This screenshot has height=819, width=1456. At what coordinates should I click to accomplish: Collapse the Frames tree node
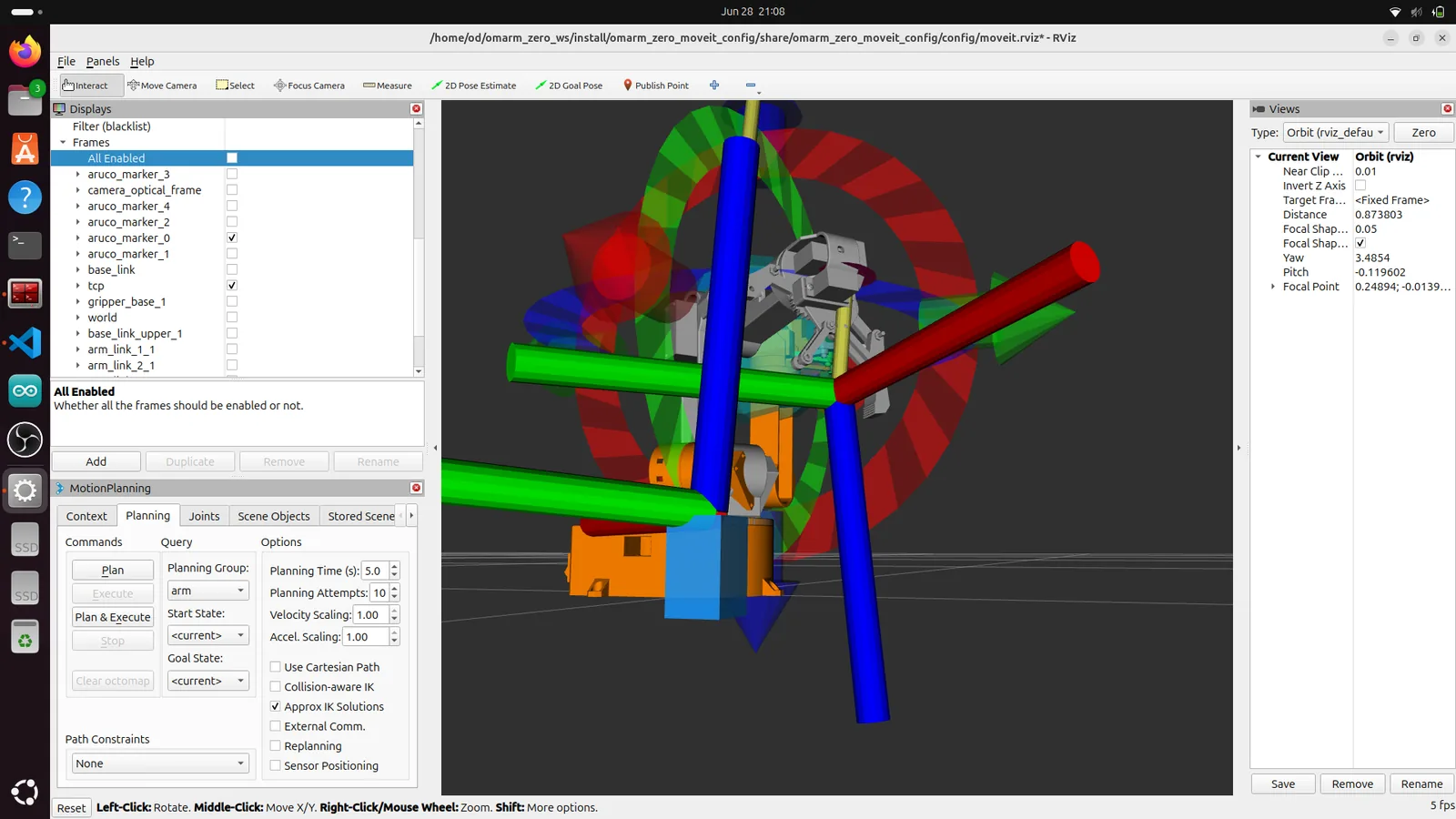coord(63,143)
